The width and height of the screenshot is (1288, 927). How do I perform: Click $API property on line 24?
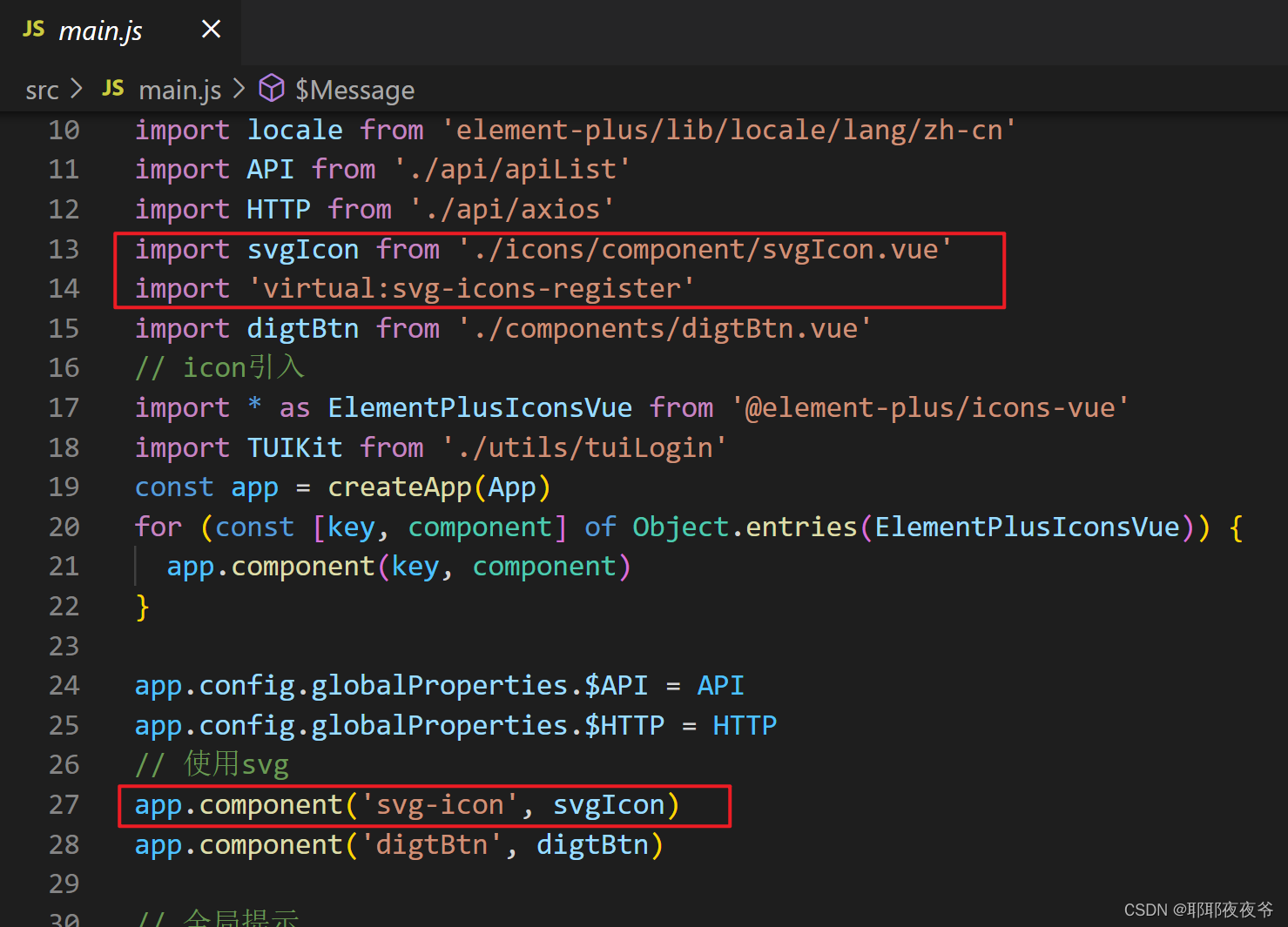click(616, 686)
